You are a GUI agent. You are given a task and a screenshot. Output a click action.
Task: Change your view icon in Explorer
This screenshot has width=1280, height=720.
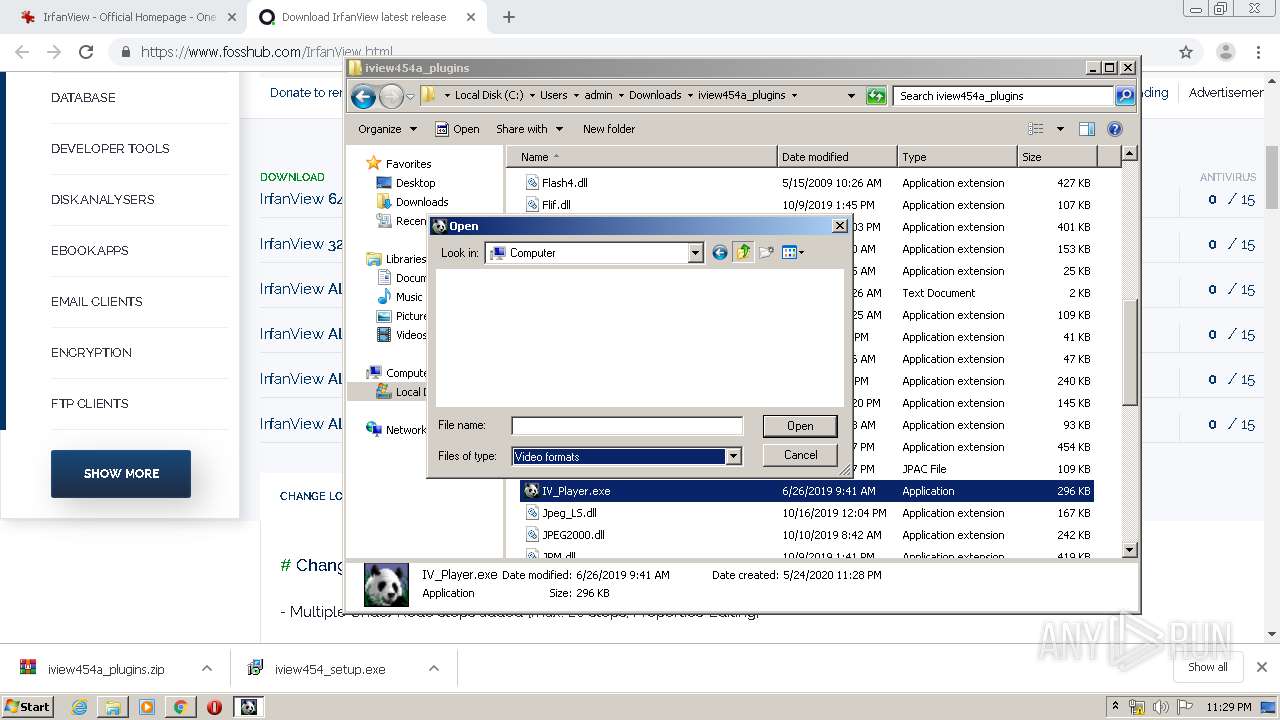click(x=1036, y=129)
